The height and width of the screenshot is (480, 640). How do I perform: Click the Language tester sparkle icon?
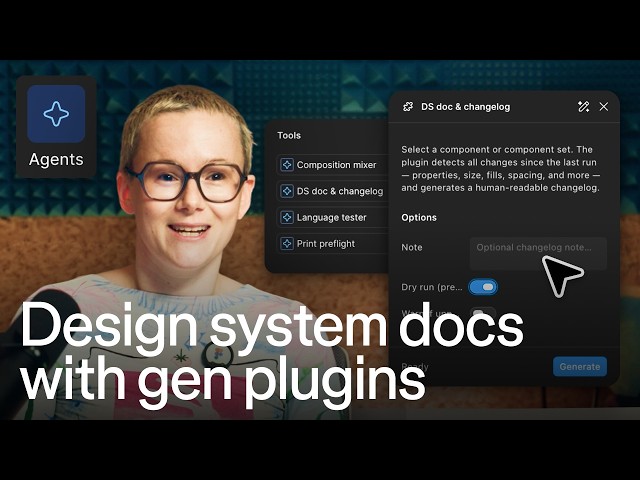tap(287, 218)
